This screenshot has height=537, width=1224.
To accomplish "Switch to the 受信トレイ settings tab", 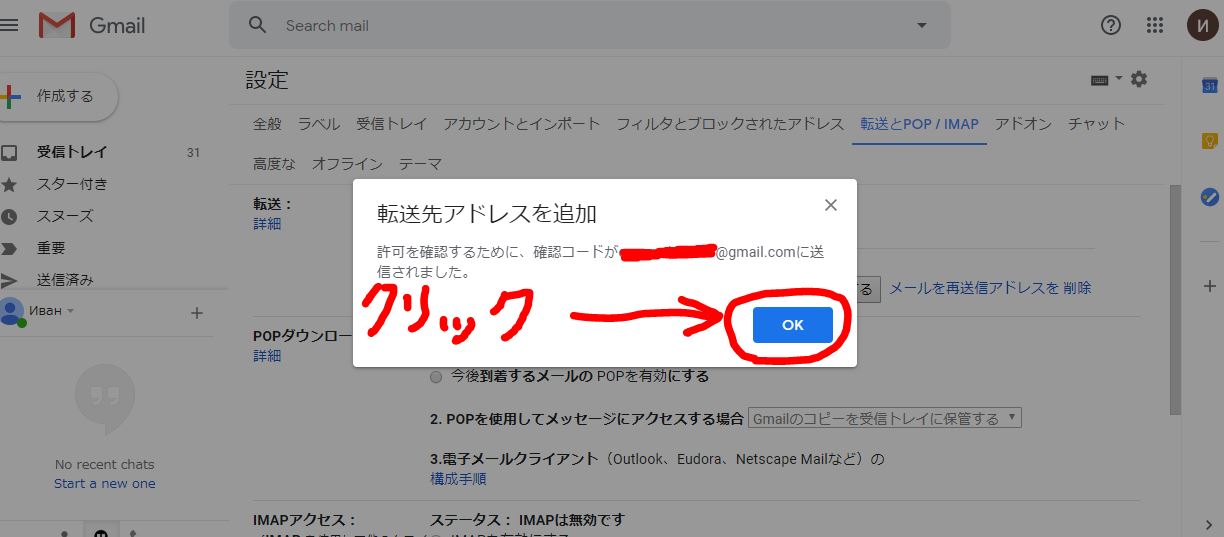I will click(392, 124).
